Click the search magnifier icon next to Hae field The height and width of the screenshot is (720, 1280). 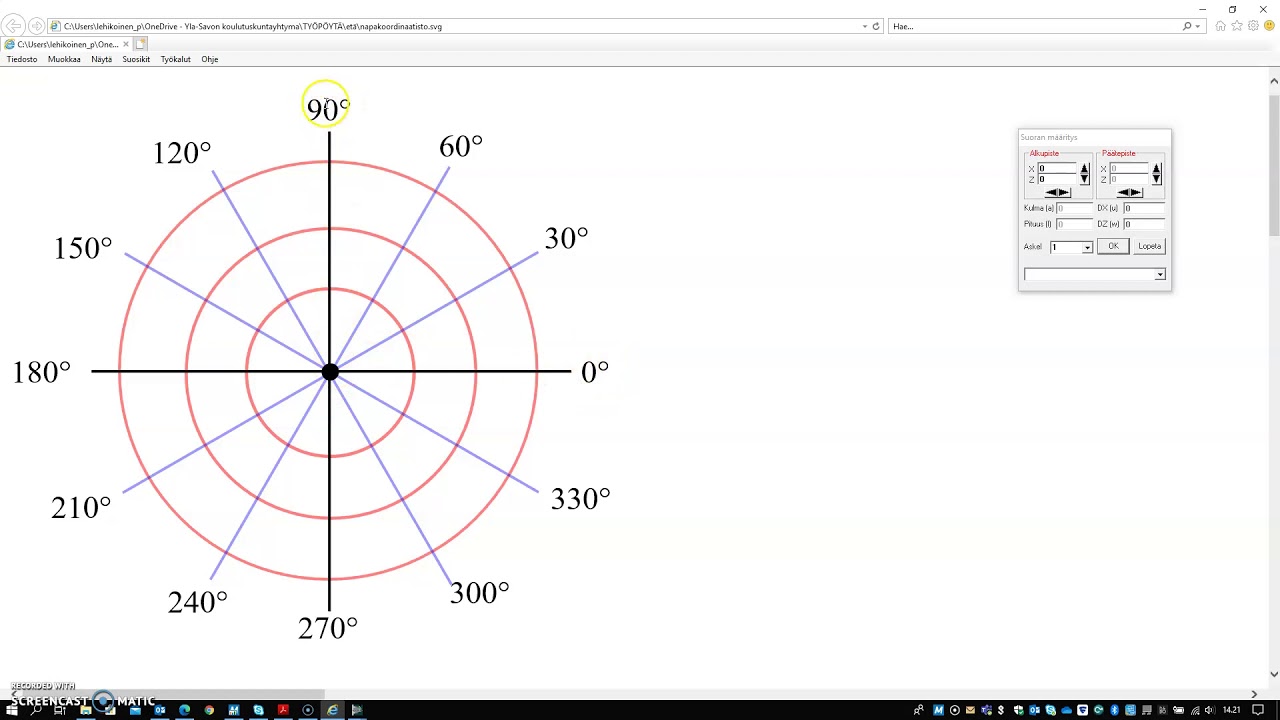[1187, 26]
